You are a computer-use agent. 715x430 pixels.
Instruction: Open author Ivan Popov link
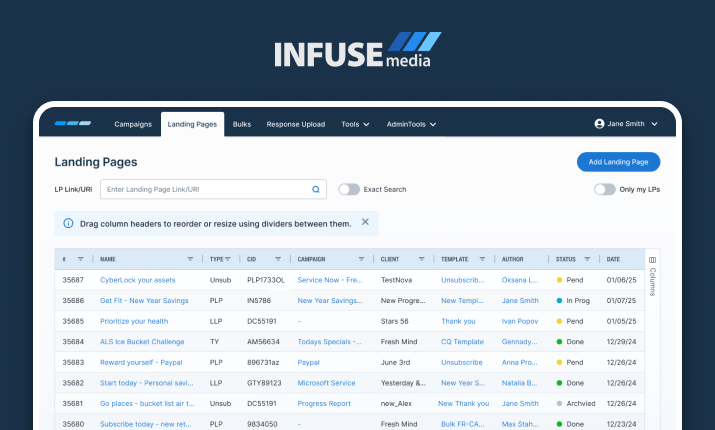[x=520, y=321]
